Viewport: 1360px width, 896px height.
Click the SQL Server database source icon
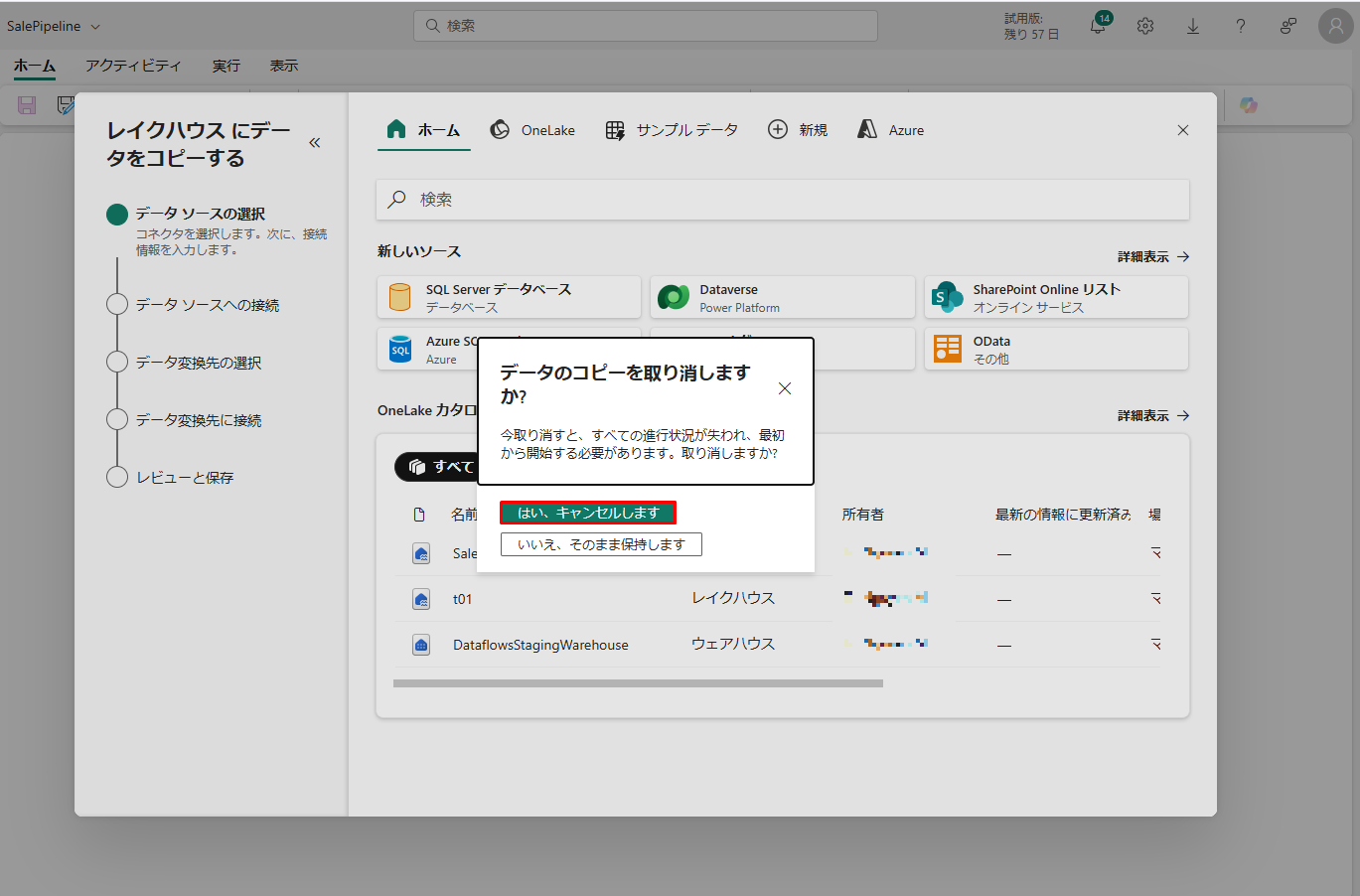pos(400,297)
